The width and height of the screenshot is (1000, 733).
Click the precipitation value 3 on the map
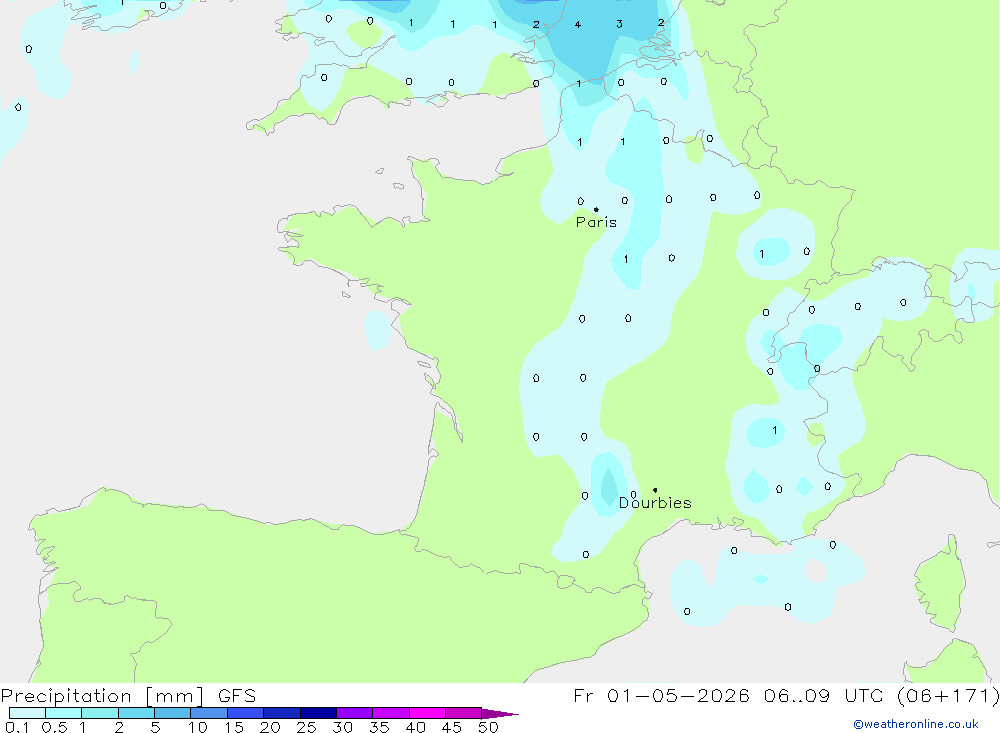pyautogui.click(x=620, y=24)
